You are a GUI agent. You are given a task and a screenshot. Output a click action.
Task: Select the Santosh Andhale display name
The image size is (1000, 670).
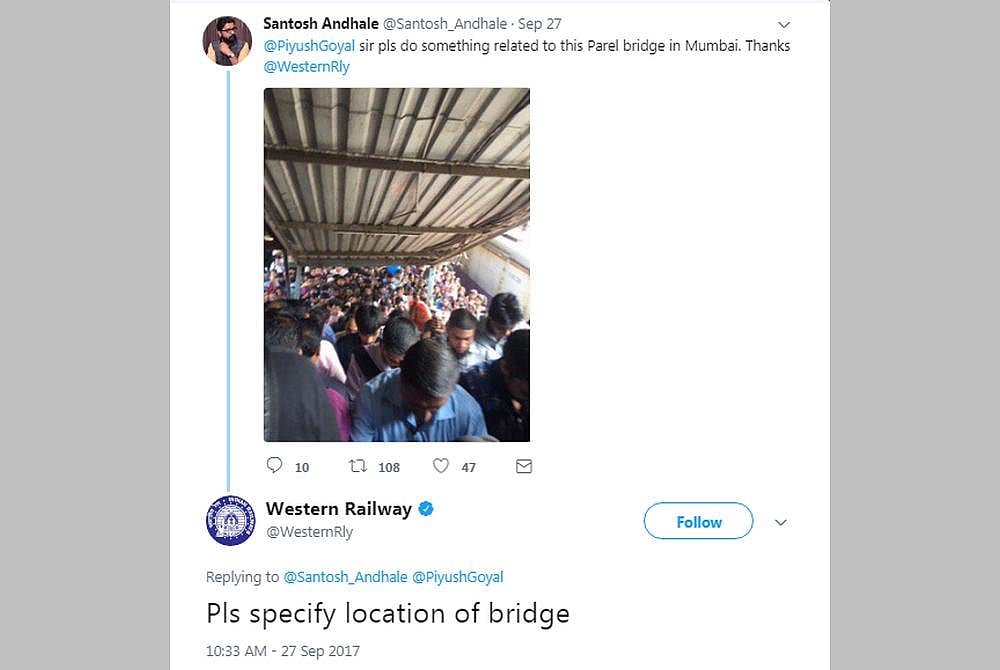tap(320, 23)
